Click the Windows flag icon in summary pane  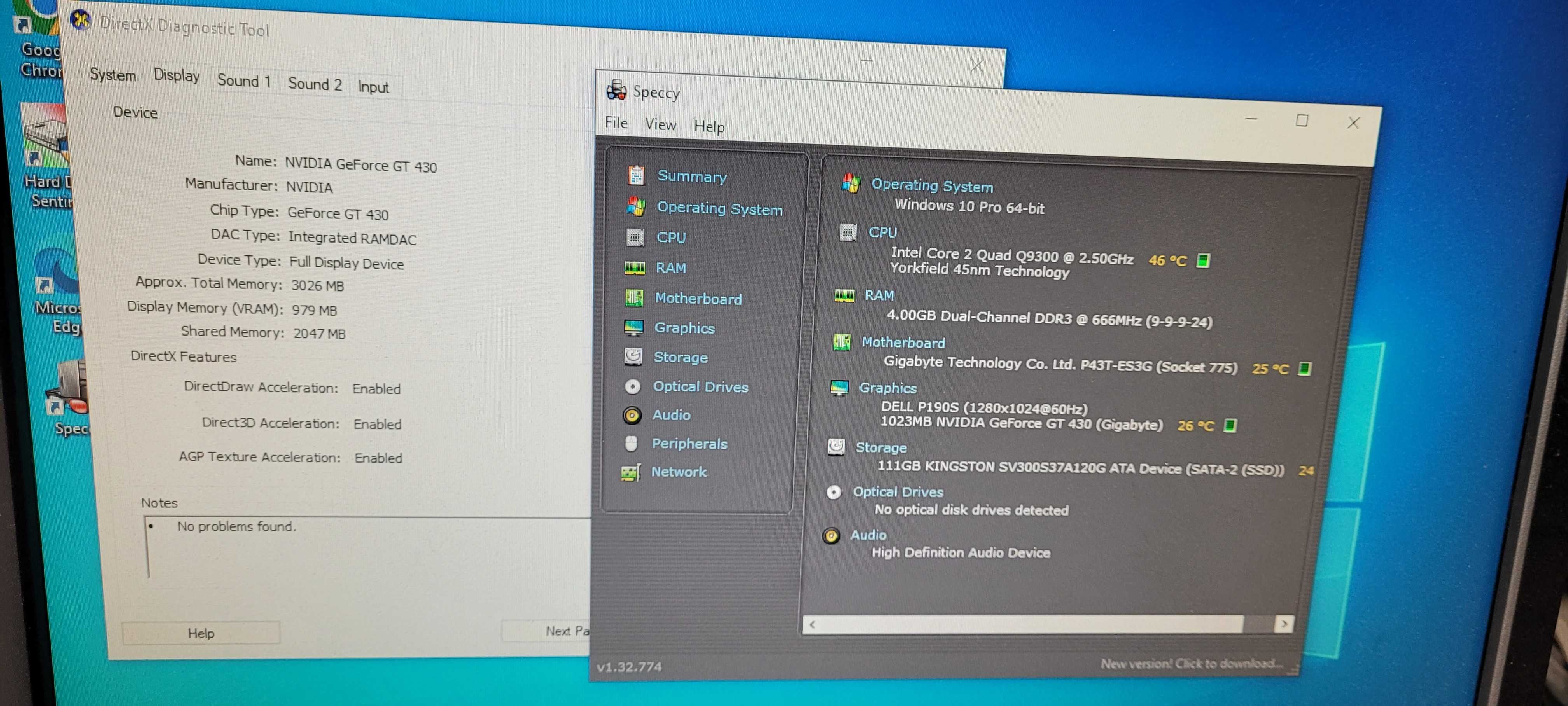[x=851, y=183]
